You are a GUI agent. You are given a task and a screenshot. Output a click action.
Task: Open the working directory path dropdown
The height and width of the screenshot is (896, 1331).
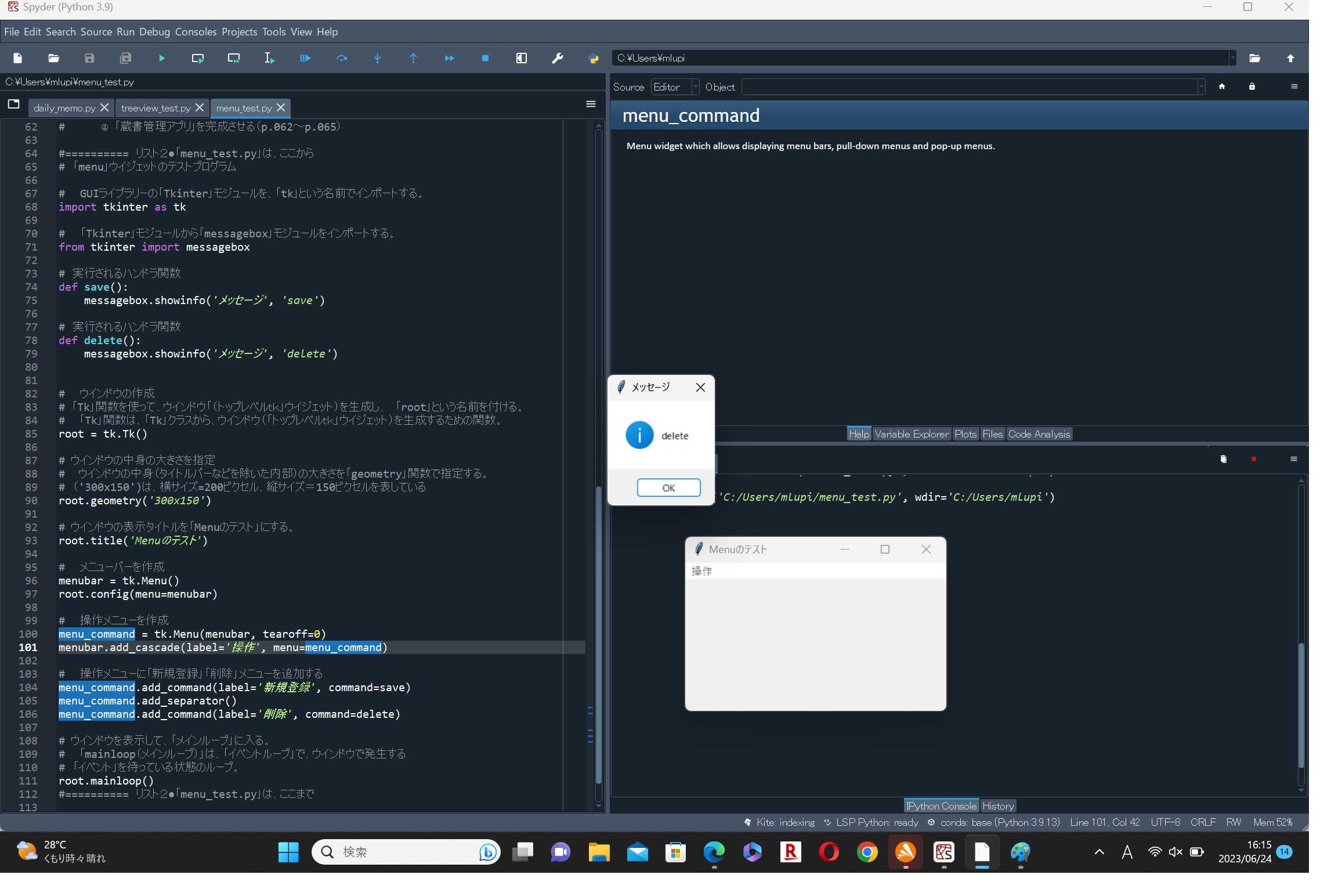click(x=1232, y=58)
